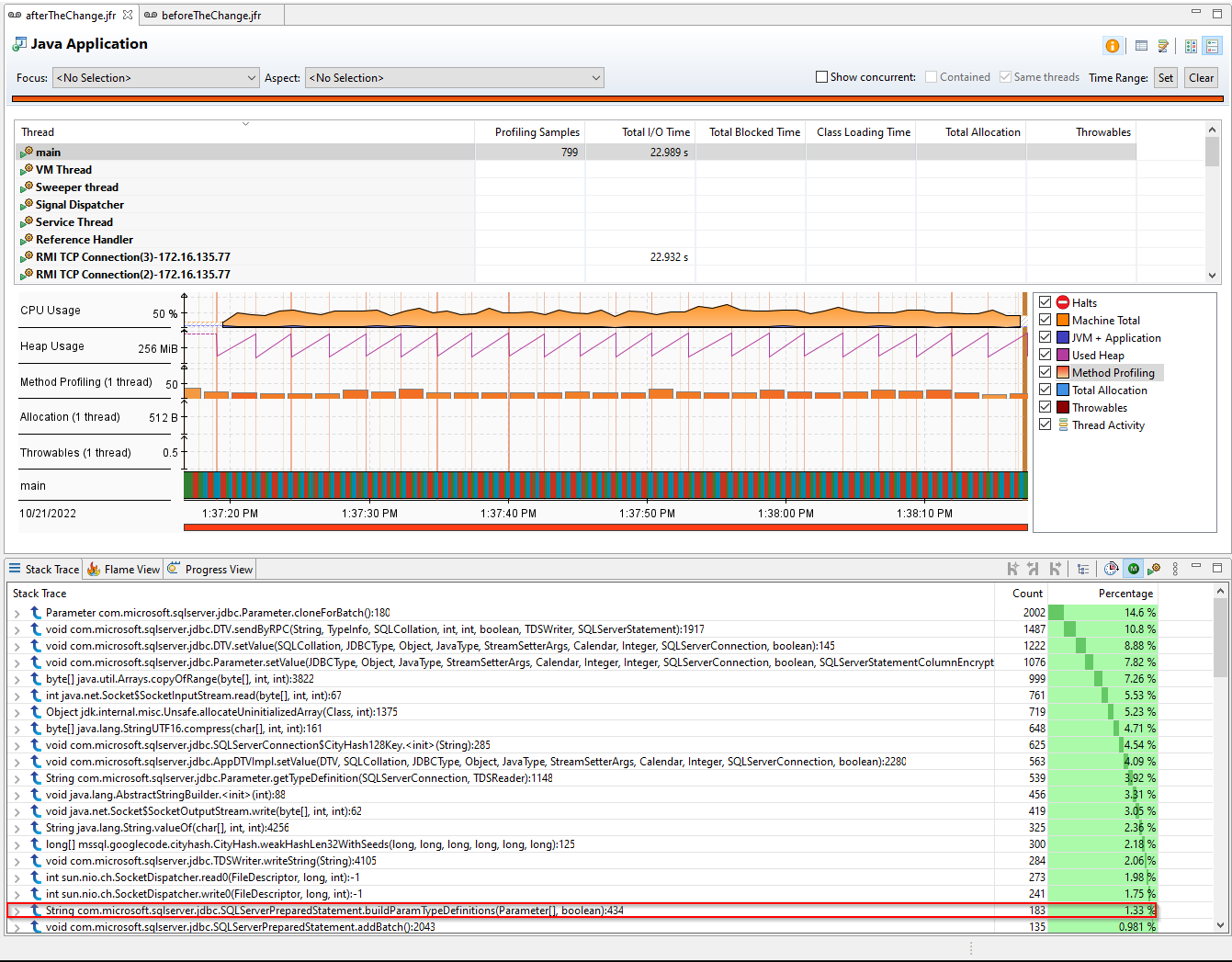Open the Stack Trace tab
Screen dimensions: 1232x962
click(x=43, y=569)
